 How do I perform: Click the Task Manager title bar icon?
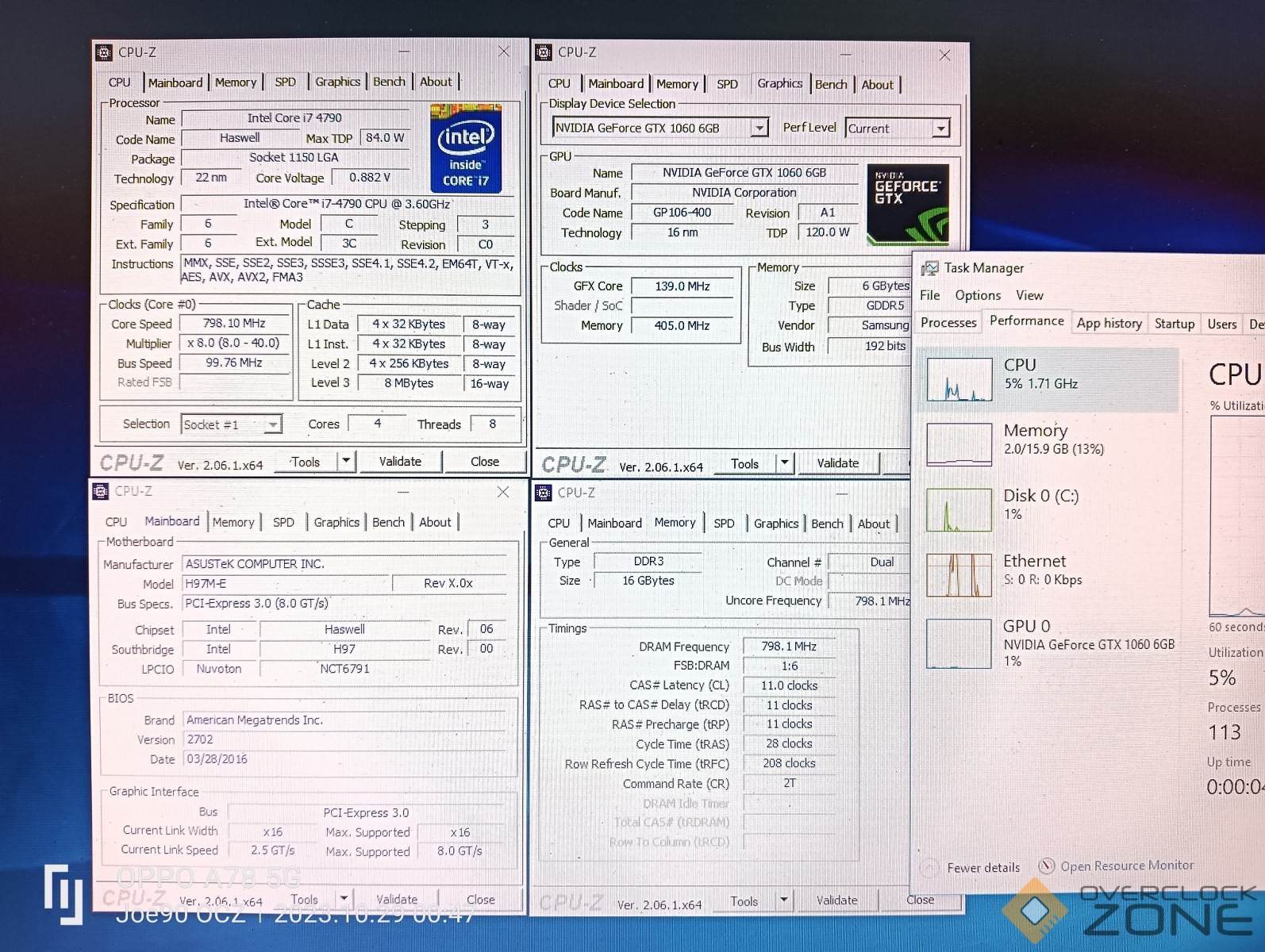[929, 269]
